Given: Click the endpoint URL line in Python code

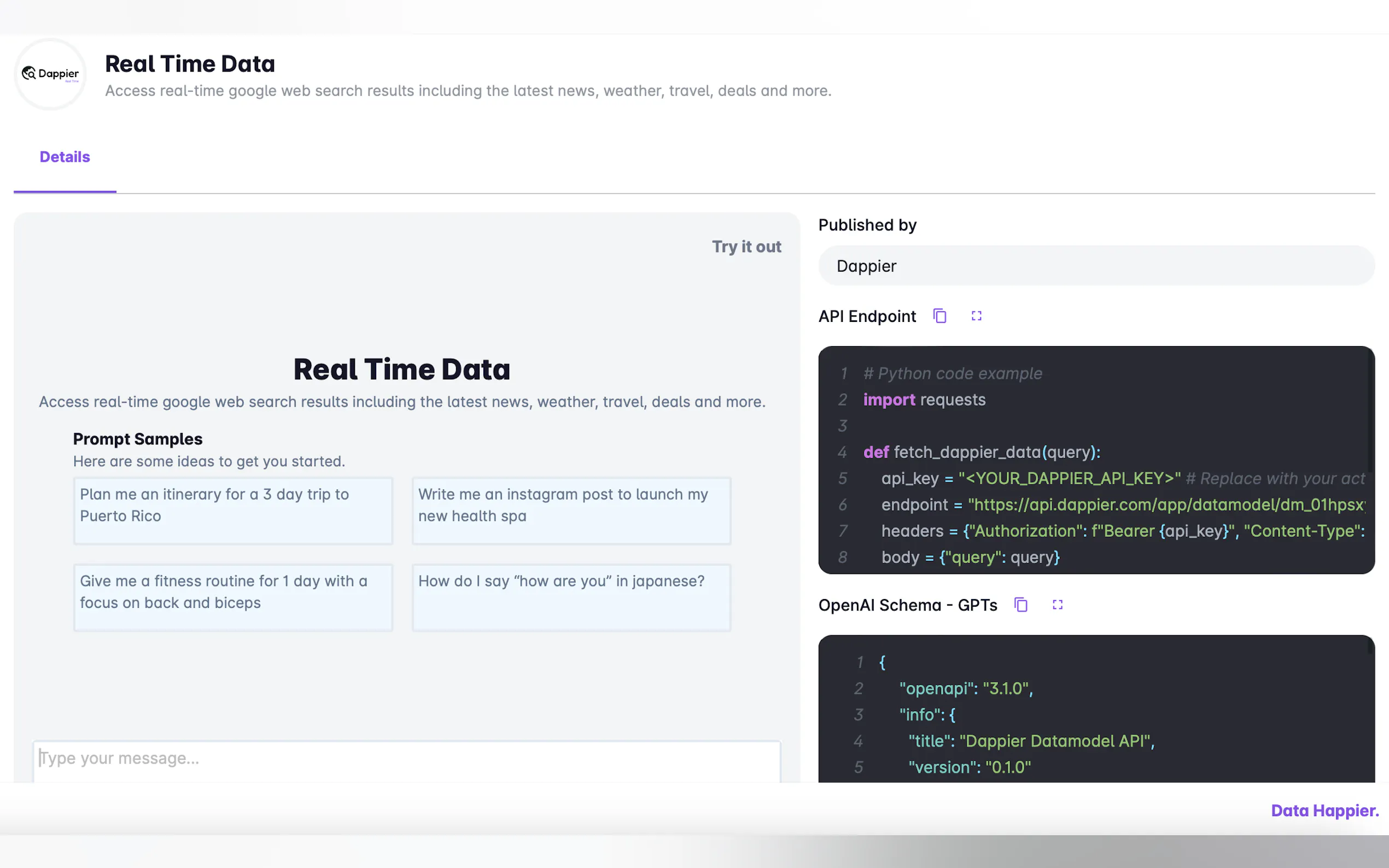Looking at the screenshot, I should coord(1123,505).
